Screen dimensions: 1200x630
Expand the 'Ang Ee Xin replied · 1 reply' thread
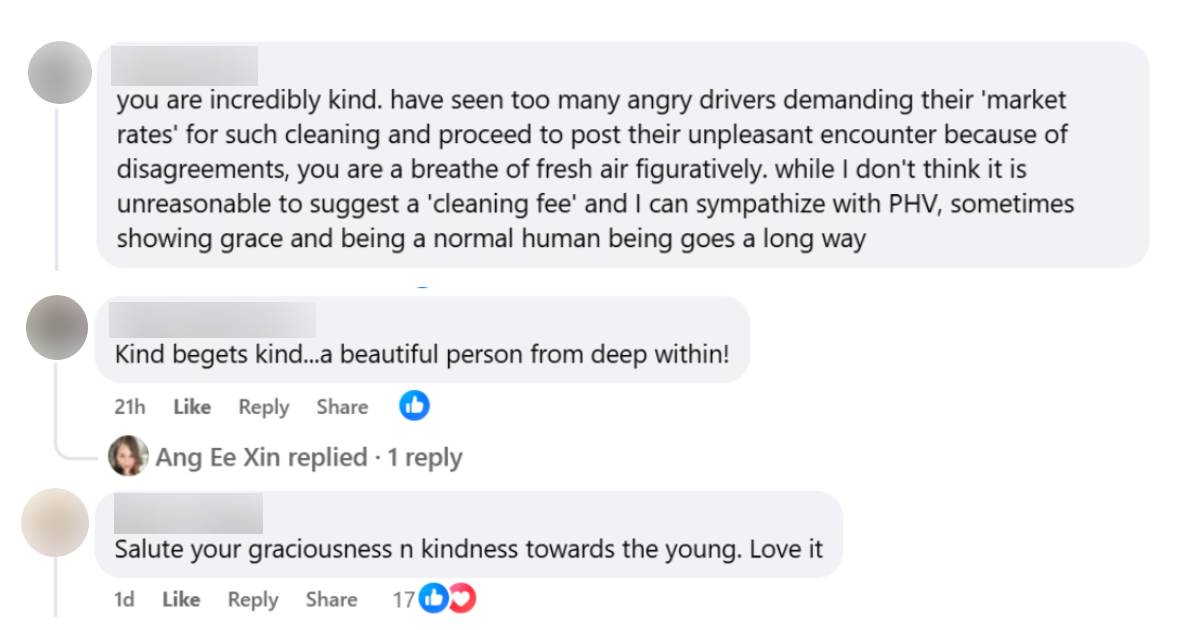(308, 457)
